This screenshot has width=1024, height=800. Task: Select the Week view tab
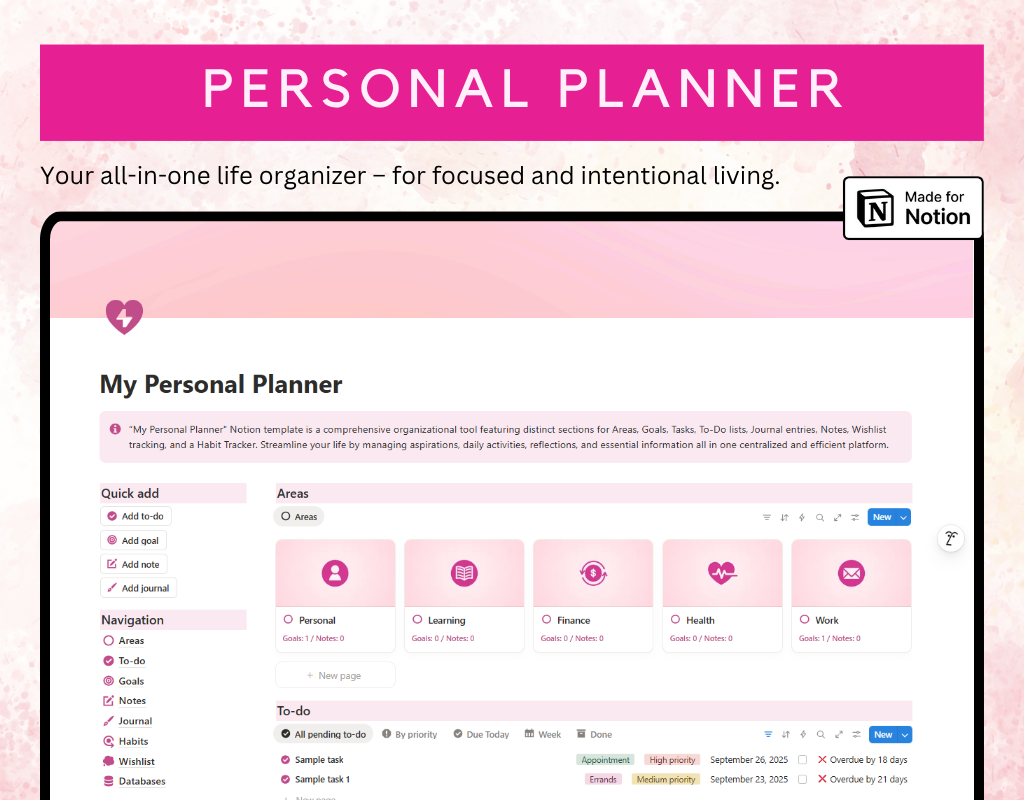click(x=543, y=734)
